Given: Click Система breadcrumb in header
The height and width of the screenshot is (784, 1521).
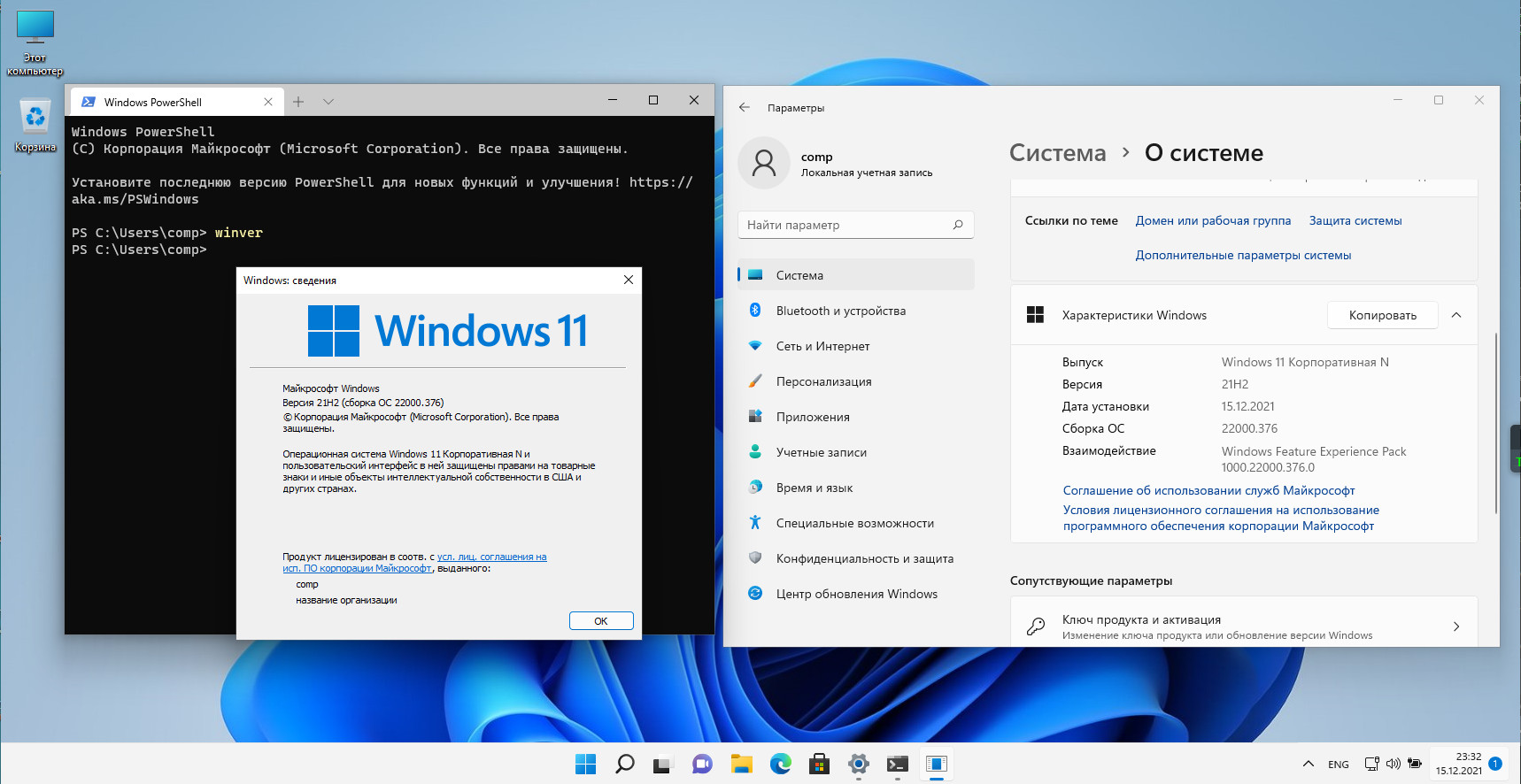Looking at the screenshot, I should [1058, 153].
